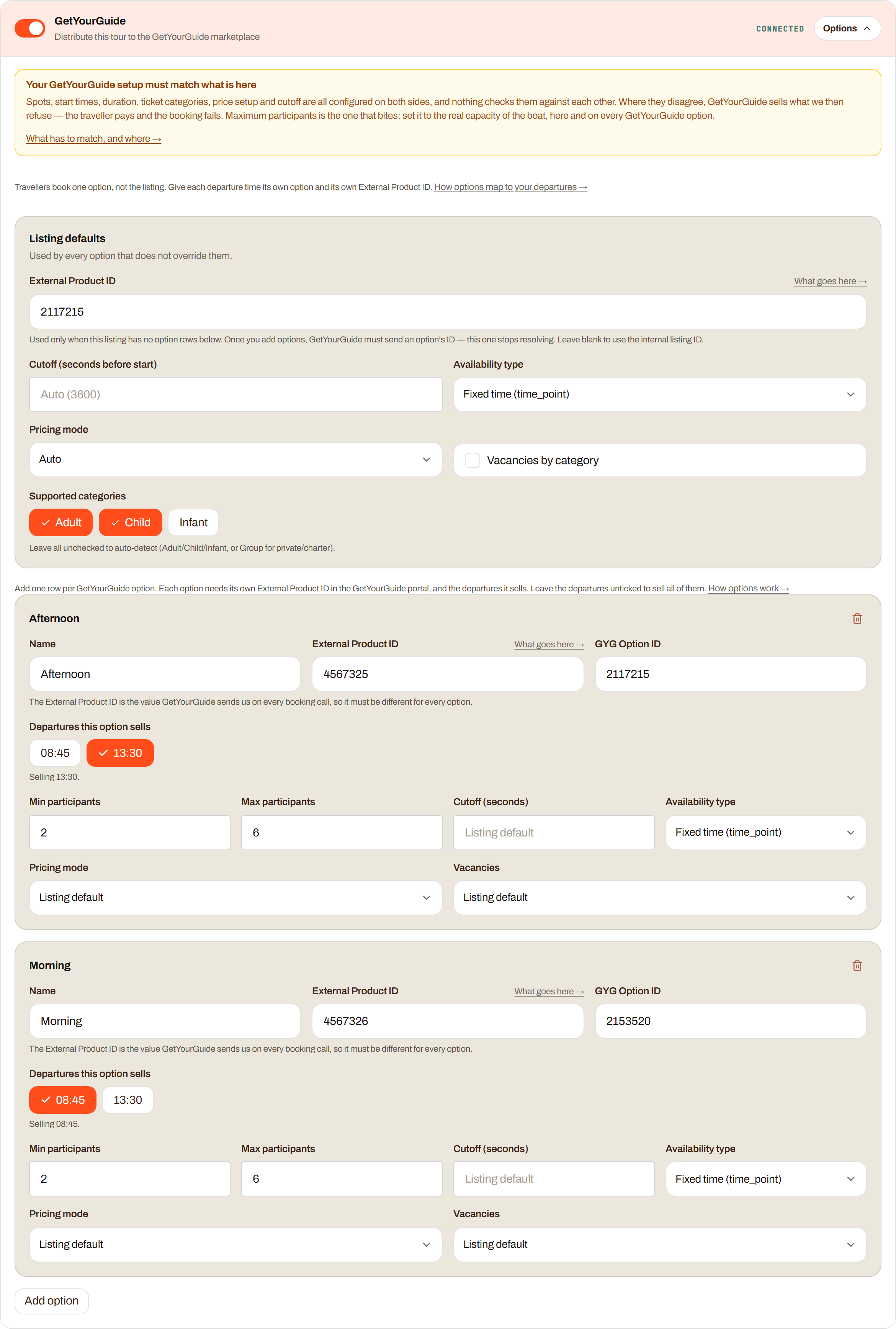Enable Vacancies by category checkbox
Image resolution: width=896 pixels, height=1329 pixels.
(472, 460)
